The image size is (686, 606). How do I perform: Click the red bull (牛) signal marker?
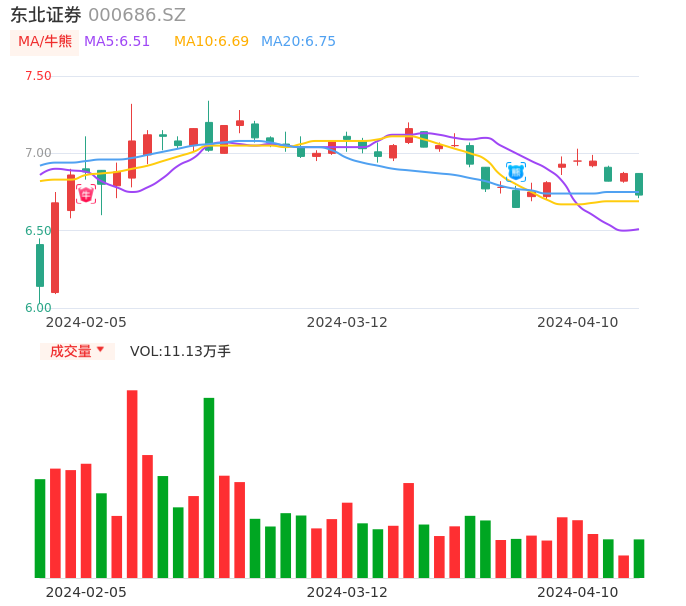tap(86, 194)
